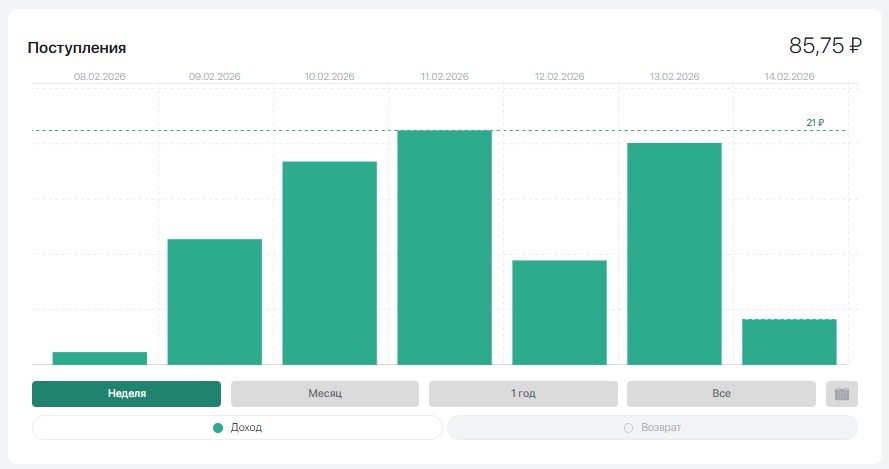The height and width of the screenshot is (469, 889).
Task: Open the calendar date picker icon
Action: [841, 394]
